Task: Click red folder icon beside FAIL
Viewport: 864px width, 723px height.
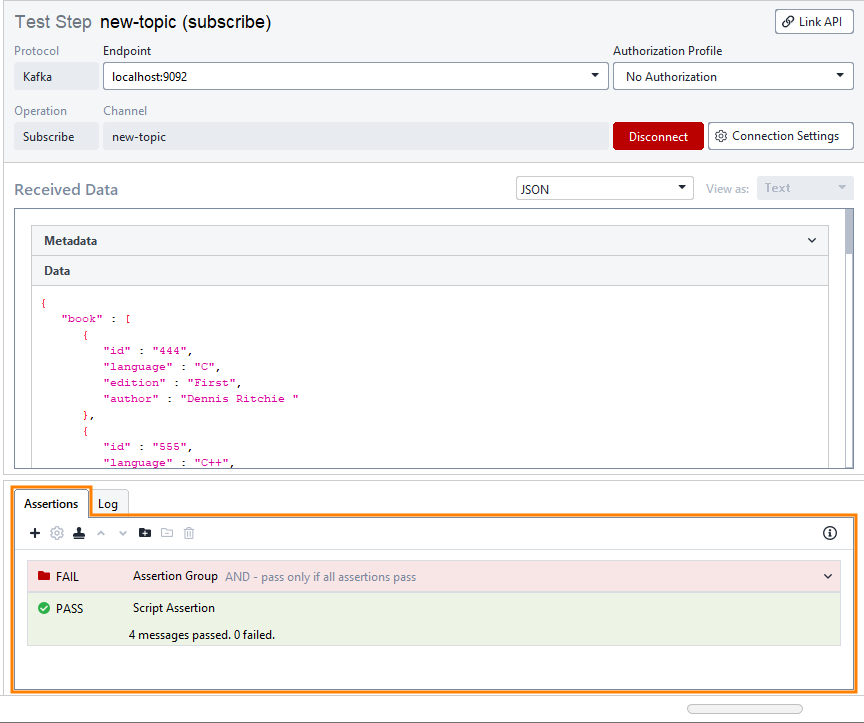Action: coord(44,576)
